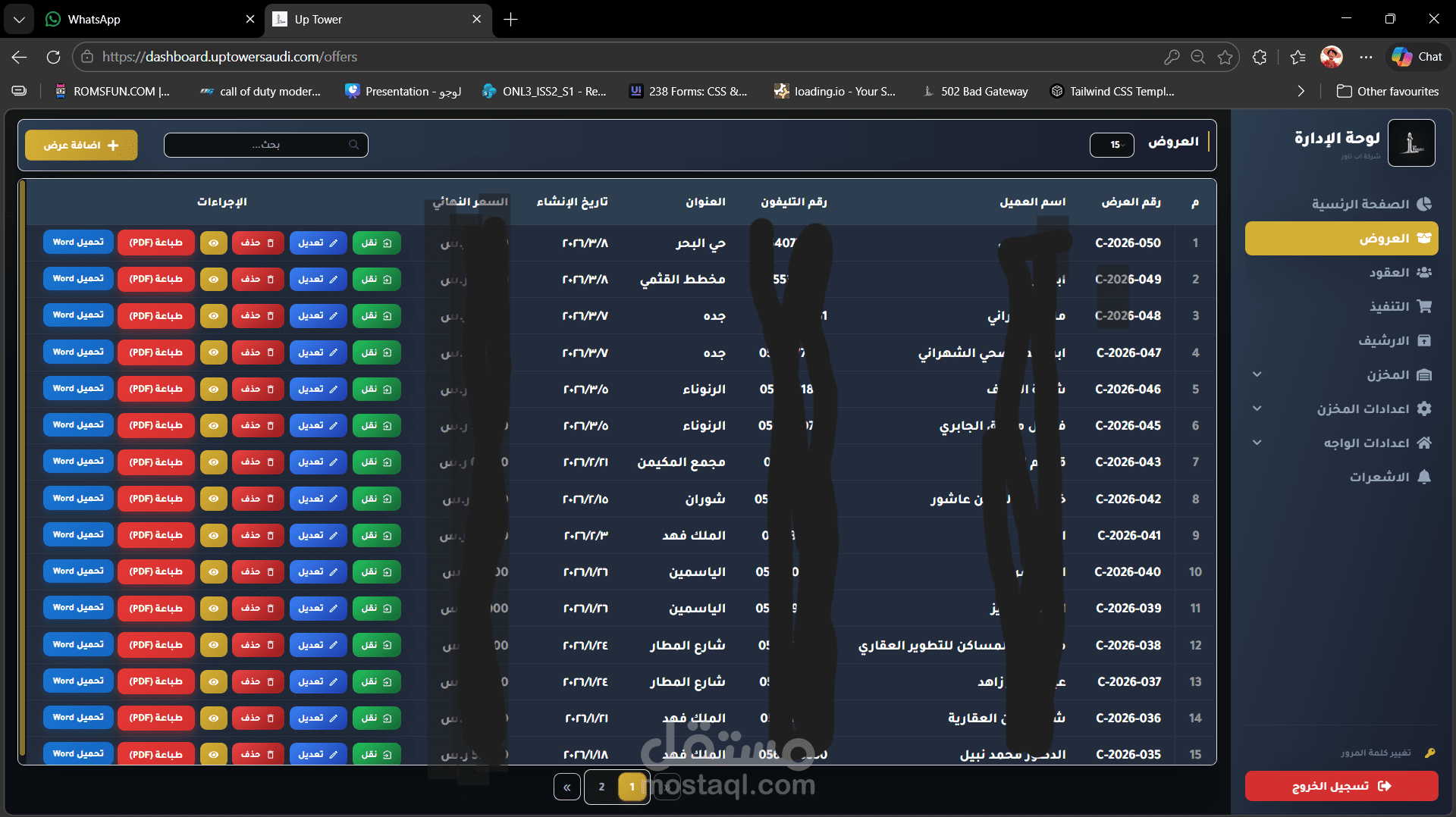Preview offer C-2026-047 using the eye icon
The height and width of the screenshot is (817, 1456).
tap(214, 352)
